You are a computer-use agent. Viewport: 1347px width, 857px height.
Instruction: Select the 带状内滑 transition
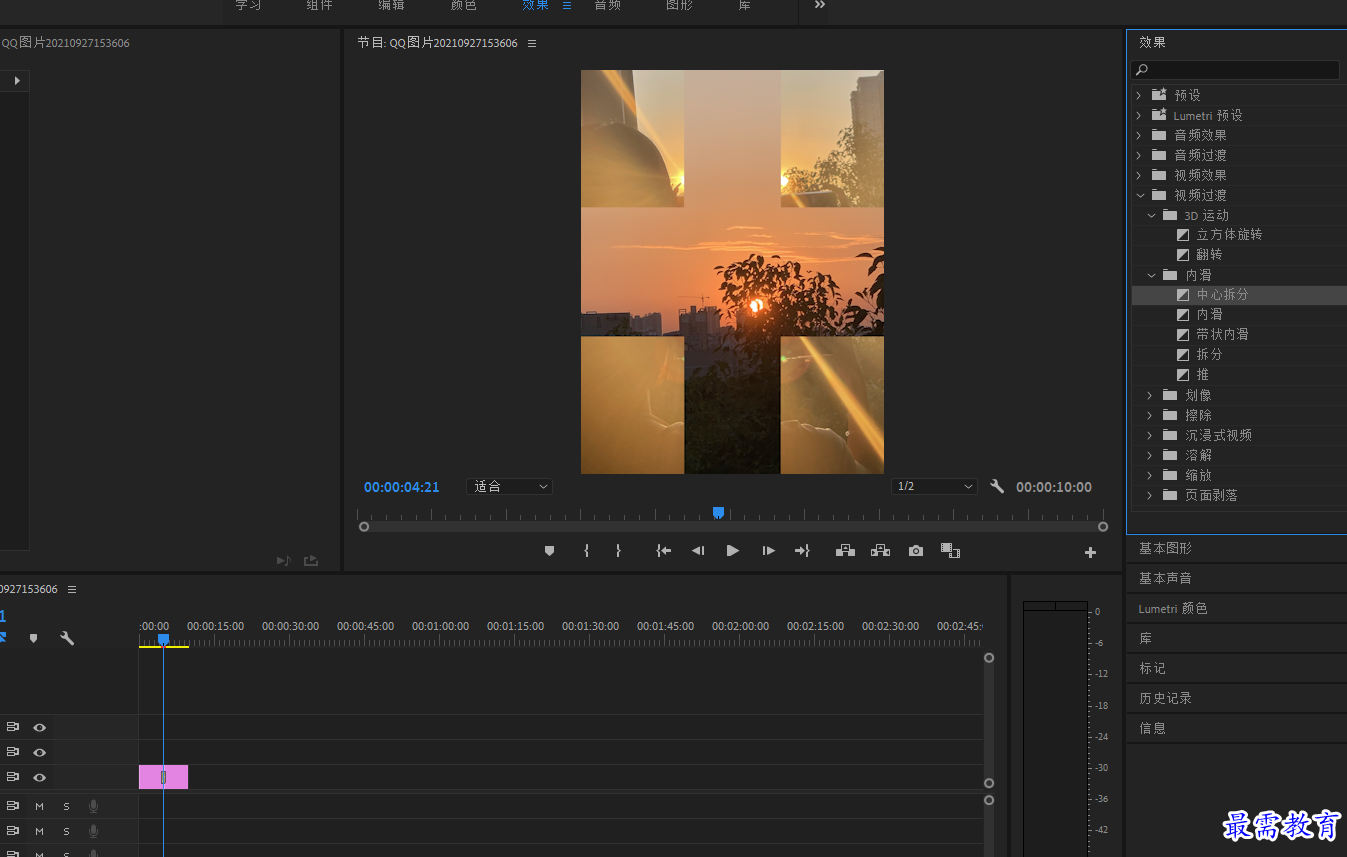pyautogui.click(x=1222, y=335)
